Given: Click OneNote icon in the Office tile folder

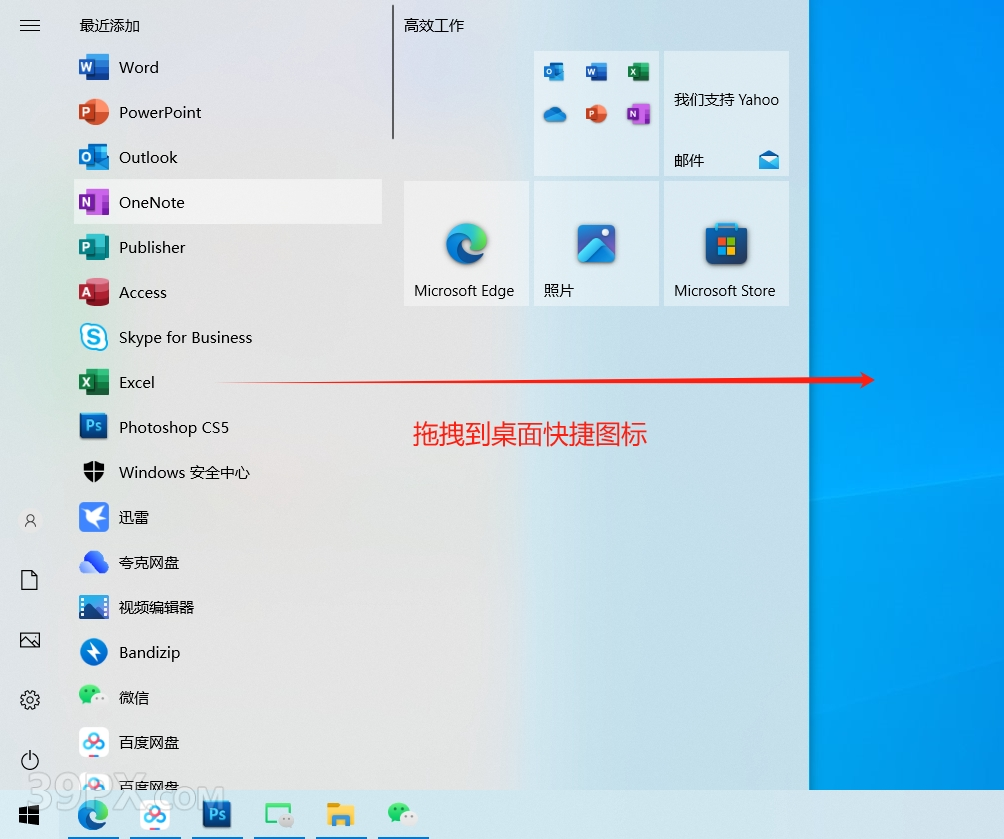Looking at the screenshot, I should click(638, 114).
